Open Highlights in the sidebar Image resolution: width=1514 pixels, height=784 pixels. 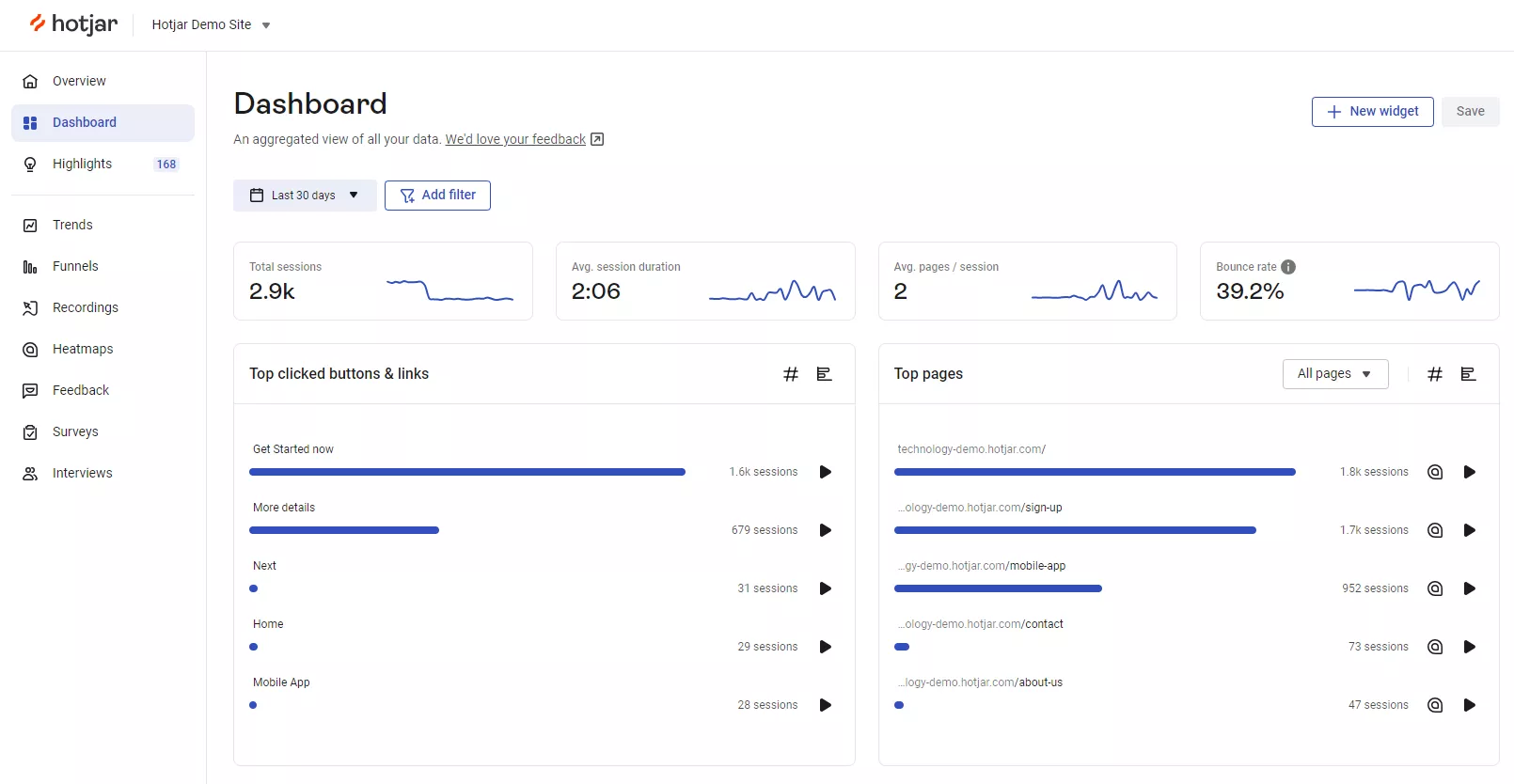103,164
